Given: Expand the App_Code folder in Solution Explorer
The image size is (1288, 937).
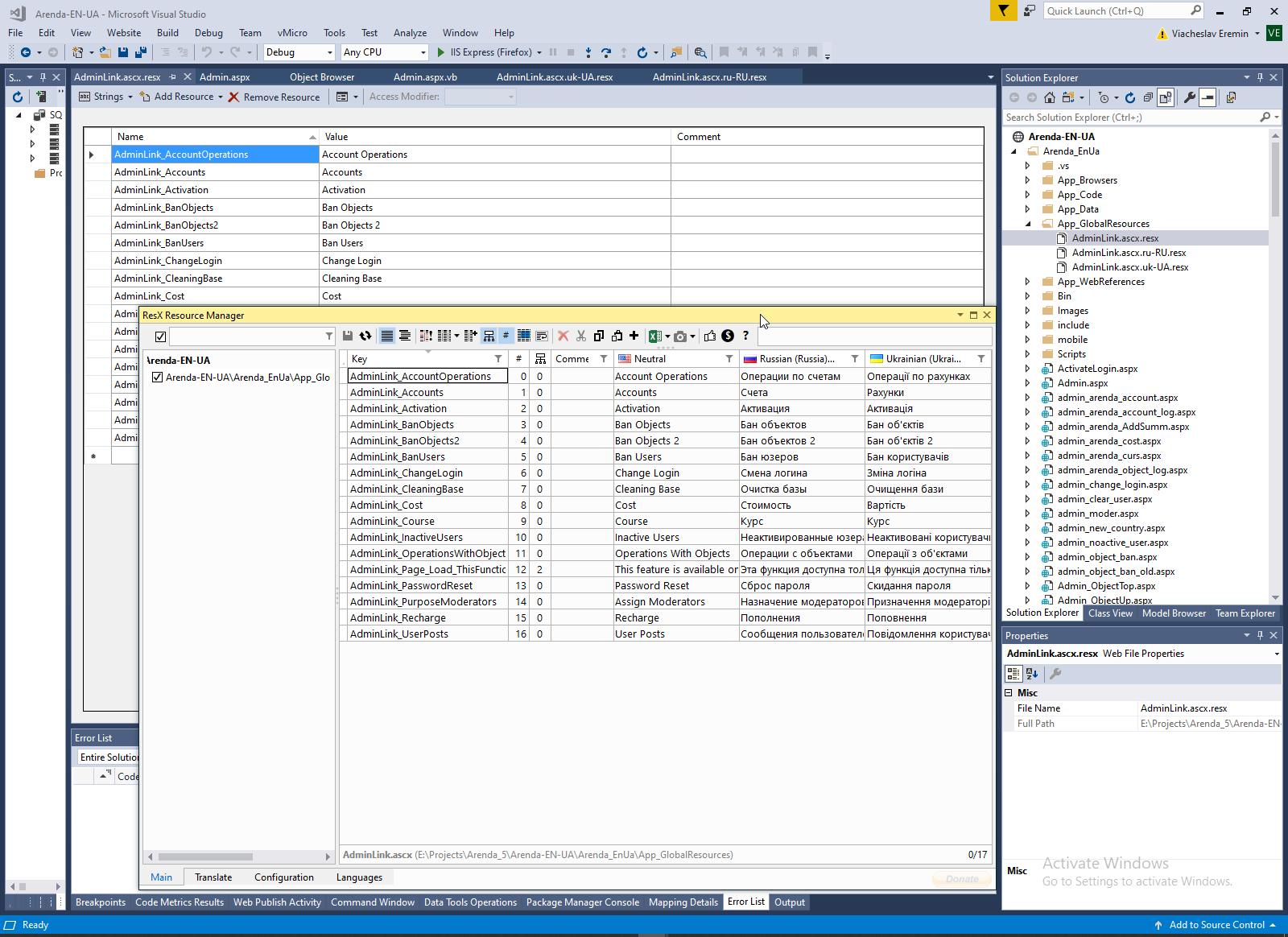Looking at the screenshot, I should click(x=1028, y=195).
